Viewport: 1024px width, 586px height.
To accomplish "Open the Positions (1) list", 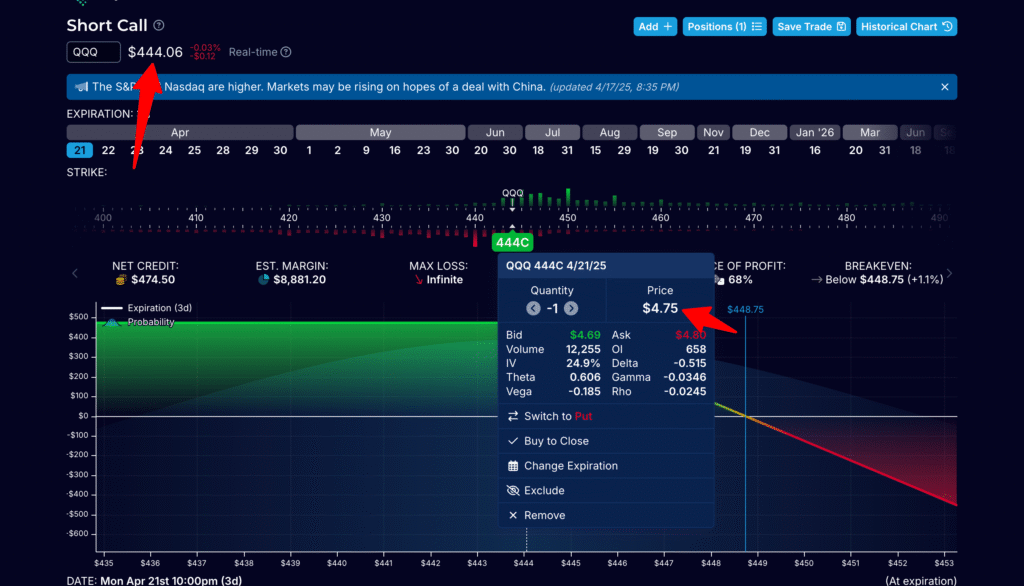I will click(724, 27).
